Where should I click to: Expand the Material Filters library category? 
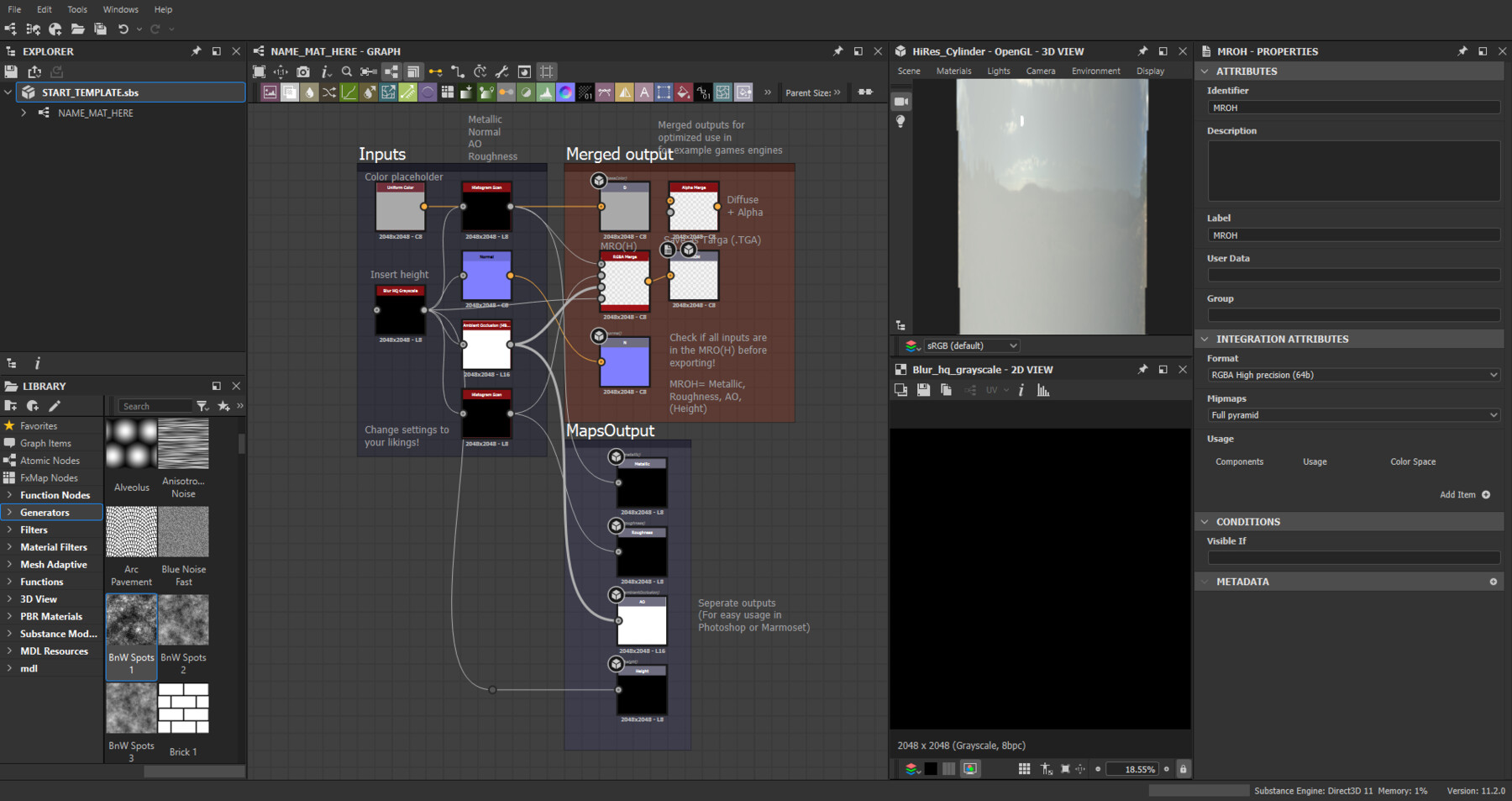point(55,547)
